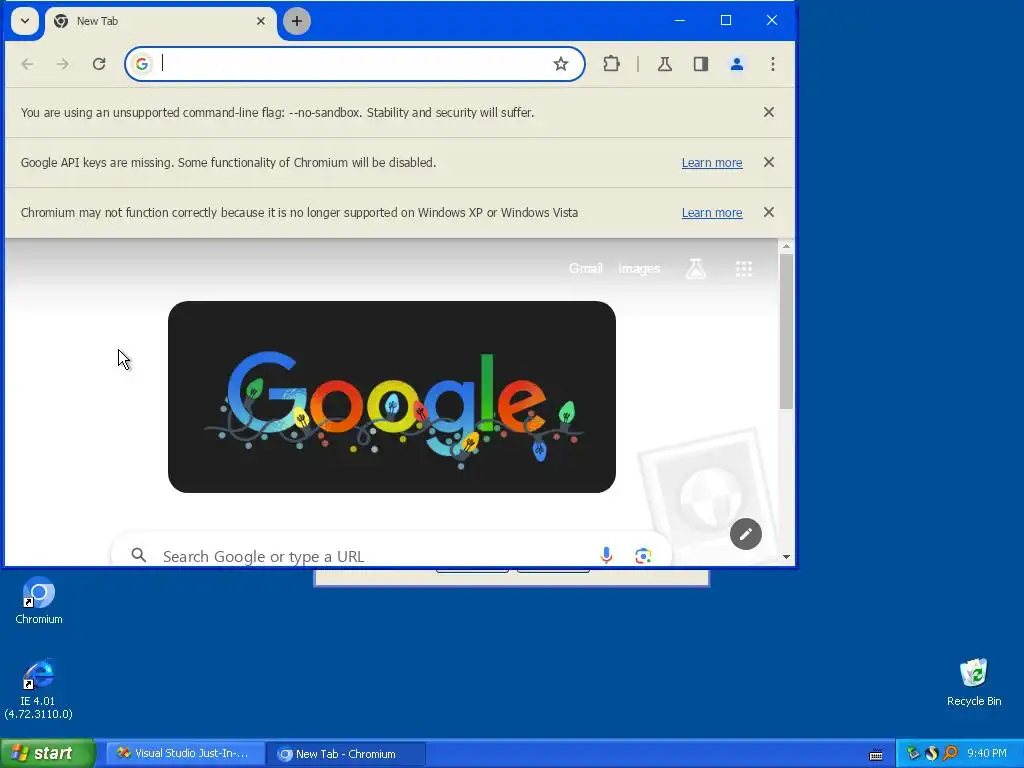This screenshot has height=768, width=1024.
Task: Open the on-screen keyboard taskbar icon
Action: [x=876, y=754]
